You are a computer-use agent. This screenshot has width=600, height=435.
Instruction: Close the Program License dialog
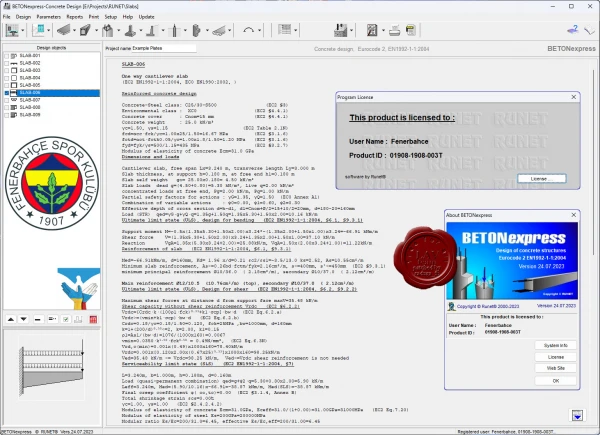[x=574, y=97]
